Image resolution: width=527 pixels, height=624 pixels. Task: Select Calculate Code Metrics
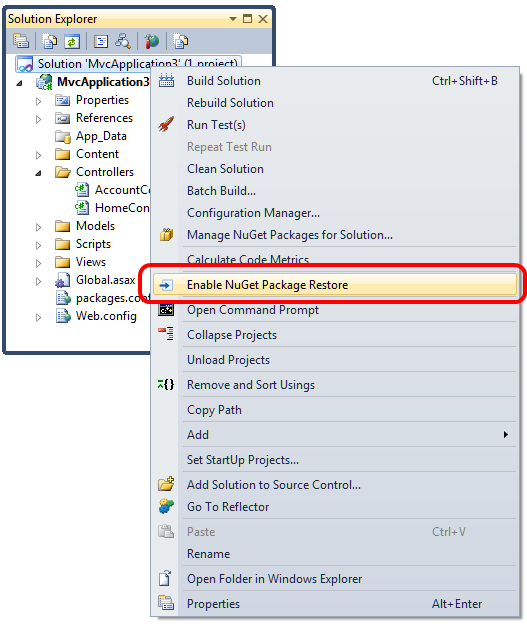pos(335,259)
